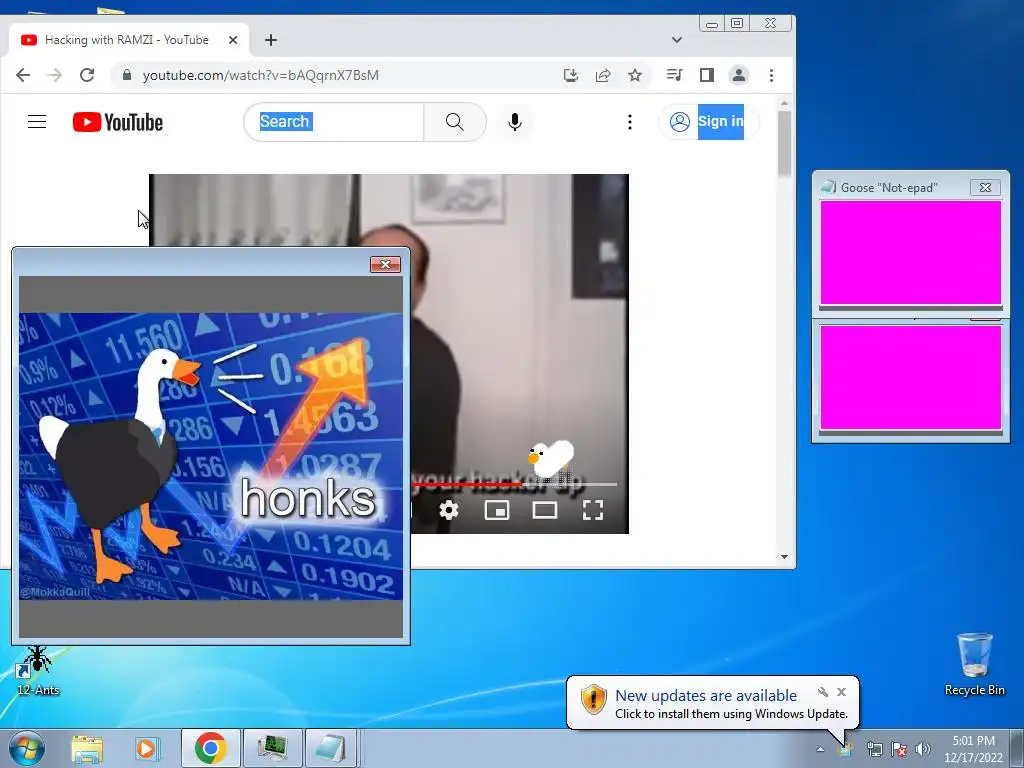
Task: Click the YouTube search input field
Action: (x=334, y=121)
